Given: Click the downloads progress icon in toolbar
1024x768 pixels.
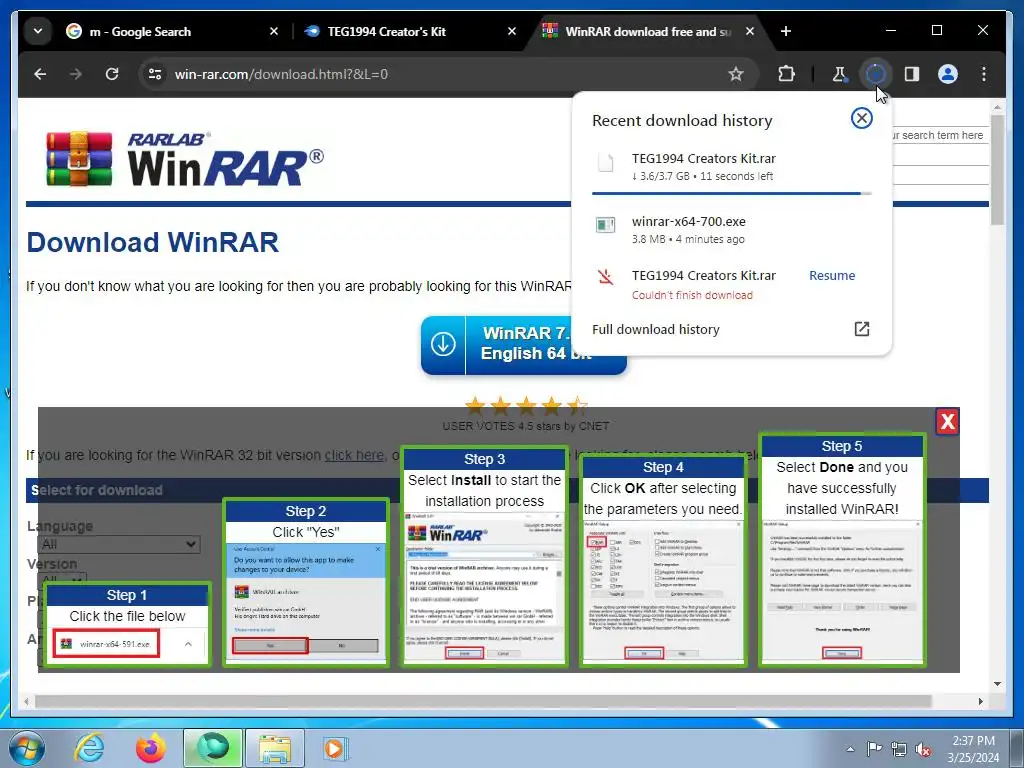Looking at the screenshot, I should 875,74.
